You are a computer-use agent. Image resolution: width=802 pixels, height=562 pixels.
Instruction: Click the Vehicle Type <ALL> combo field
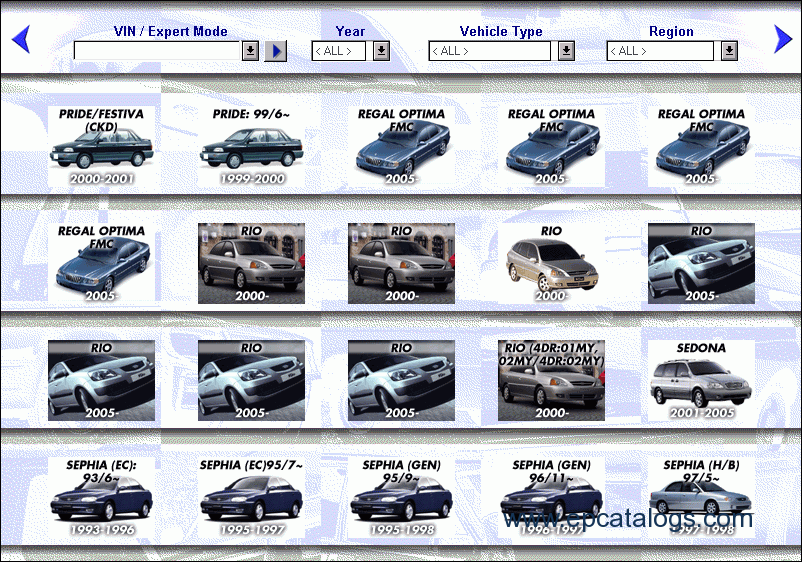(x=489, y=51)
